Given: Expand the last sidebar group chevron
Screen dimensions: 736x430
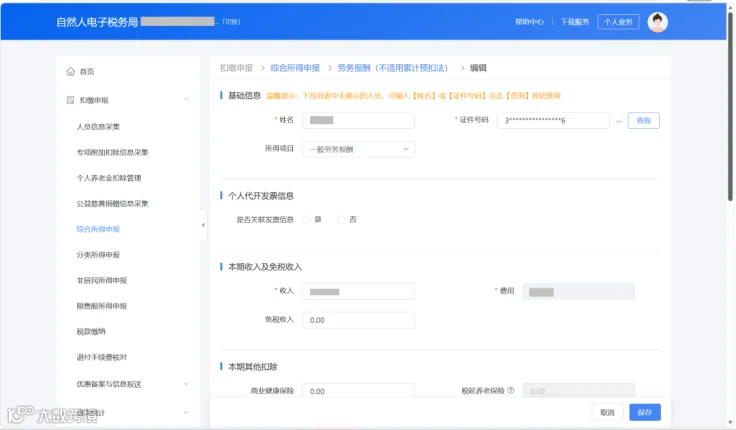Looking at the screenshot, I should point(186,412).
